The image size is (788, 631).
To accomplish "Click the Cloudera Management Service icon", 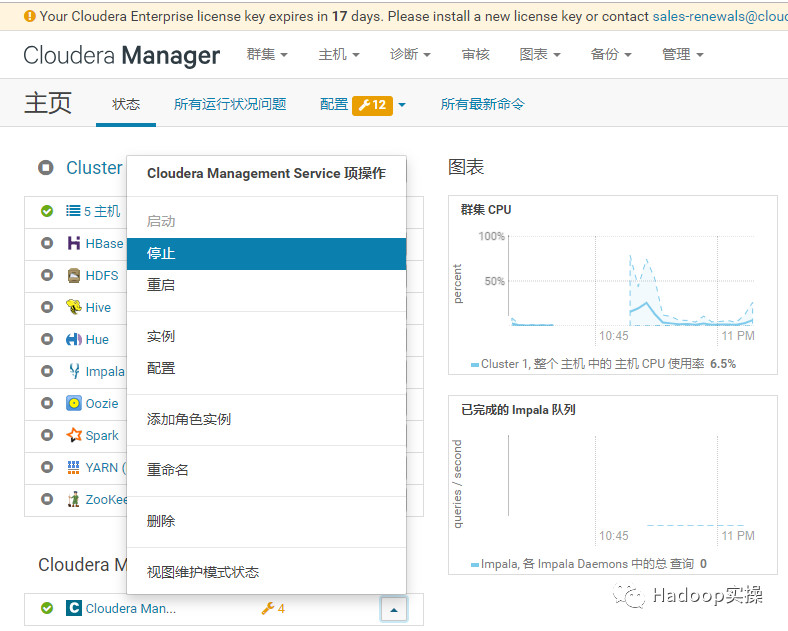I will 74,608.
